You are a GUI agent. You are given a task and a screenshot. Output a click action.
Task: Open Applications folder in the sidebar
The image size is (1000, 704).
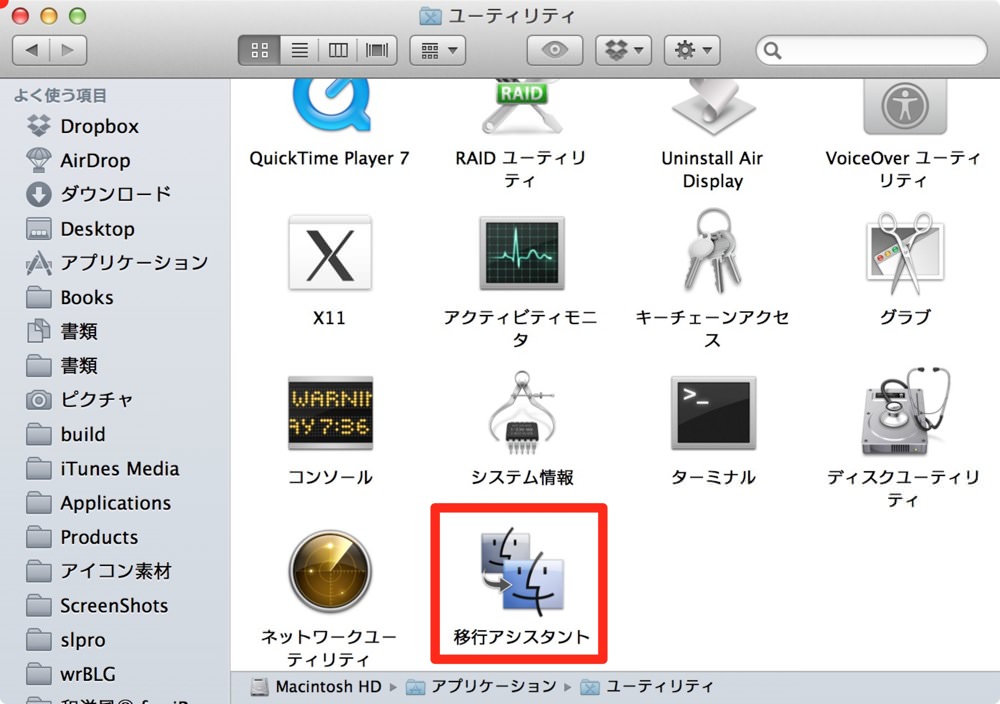115,503
